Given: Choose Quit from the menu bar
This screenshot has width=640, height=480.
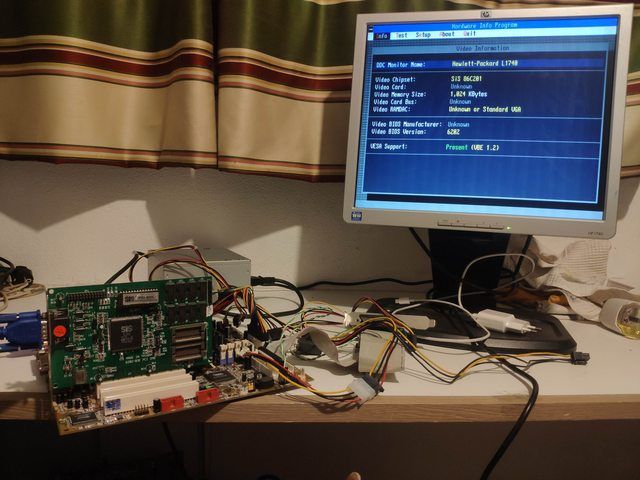Looking at the screenshot, I should (x=469, y=35).
